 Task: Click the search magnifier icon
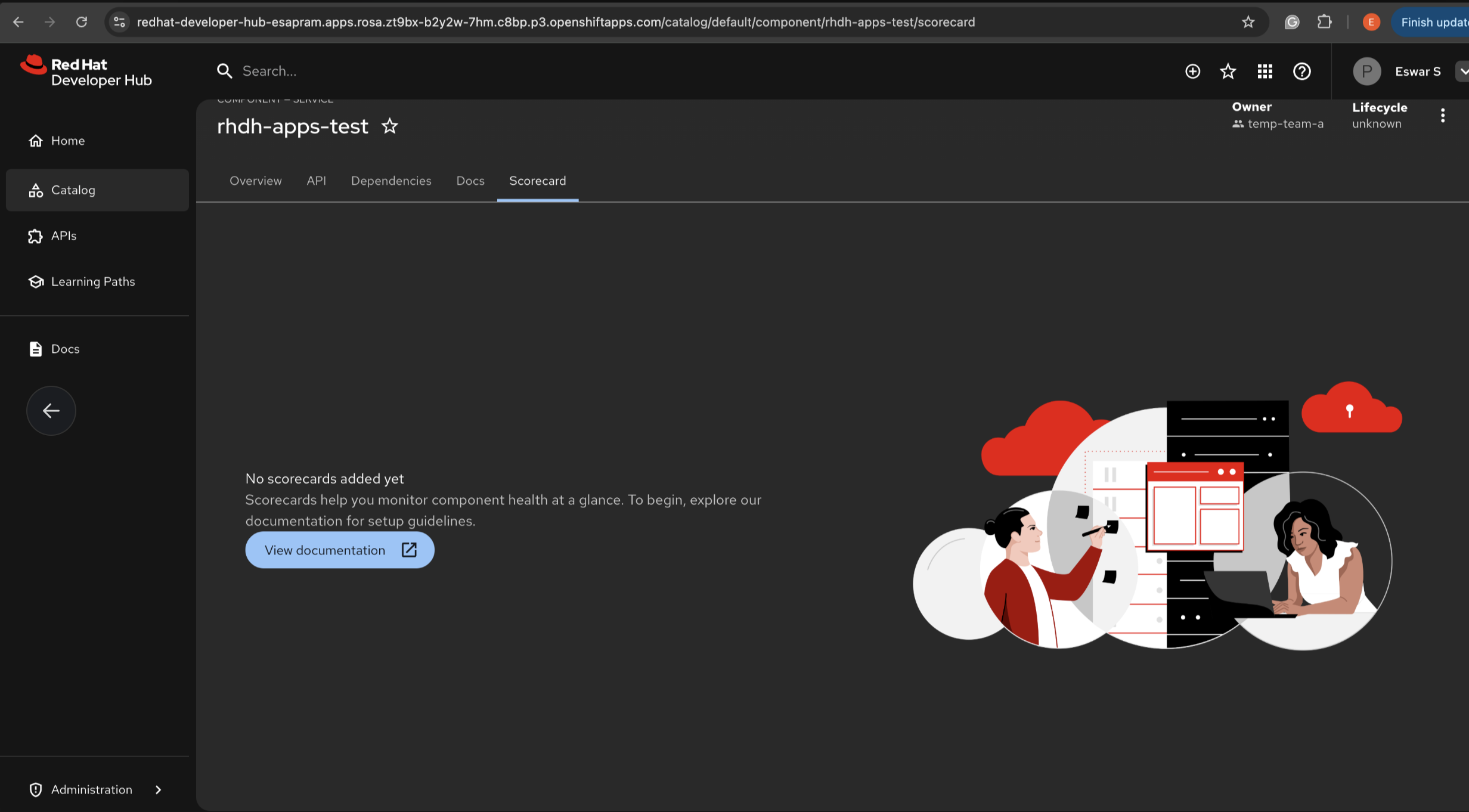pyautogui.click(x=225, y=72)
